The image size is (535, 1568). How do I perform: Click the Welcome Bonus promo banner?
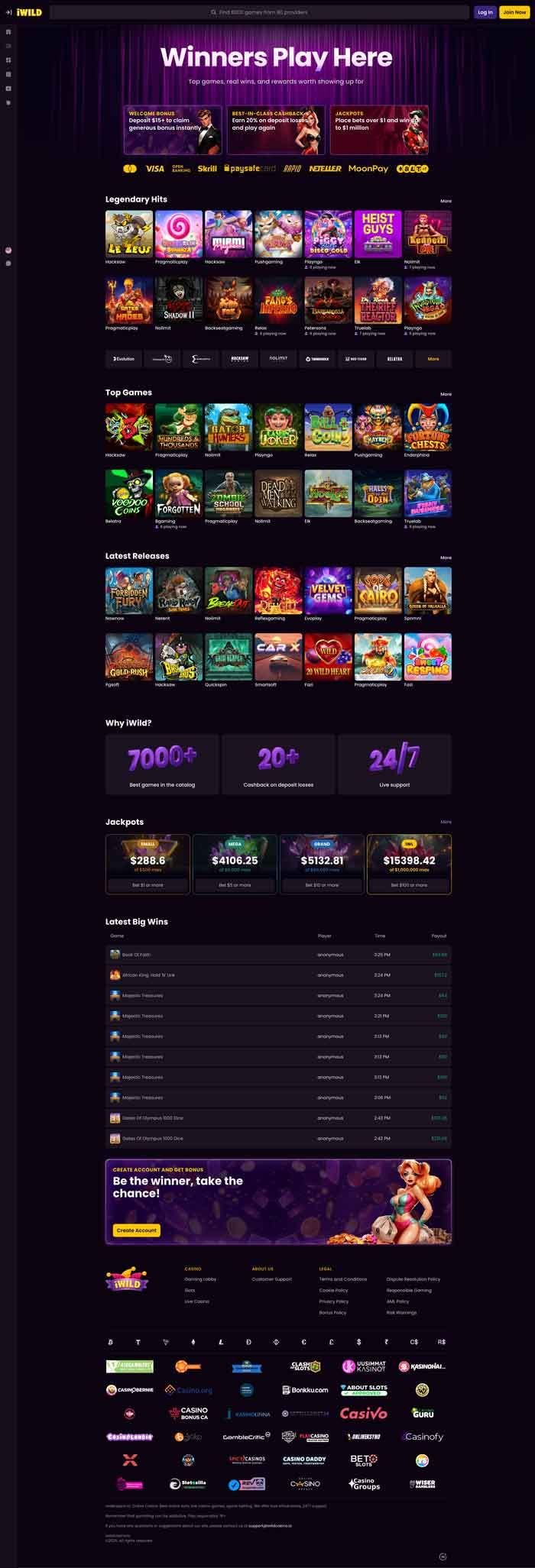point(173,130)
